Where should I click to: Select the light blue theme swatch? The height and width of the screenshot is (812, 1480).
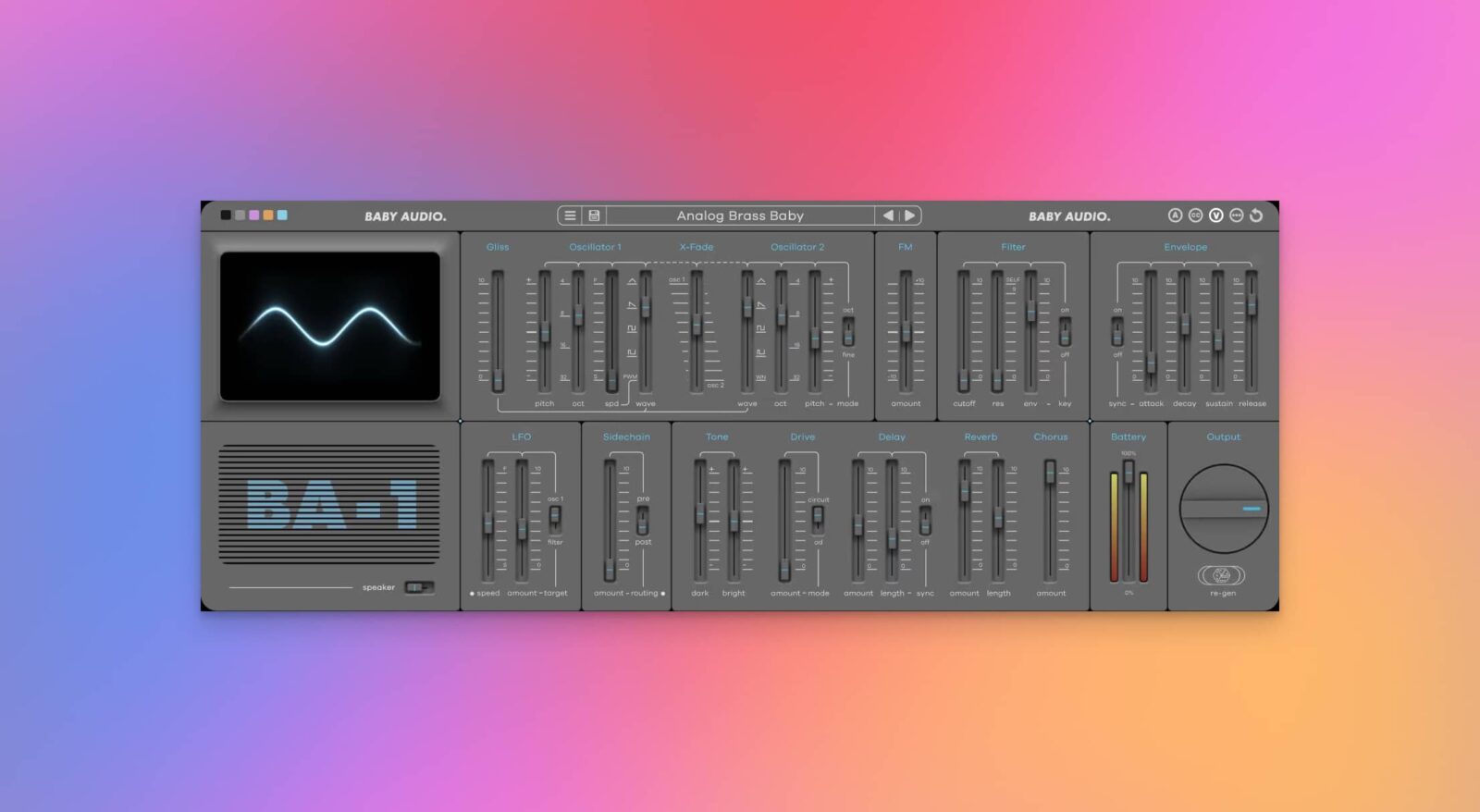(x=282, y=215)
